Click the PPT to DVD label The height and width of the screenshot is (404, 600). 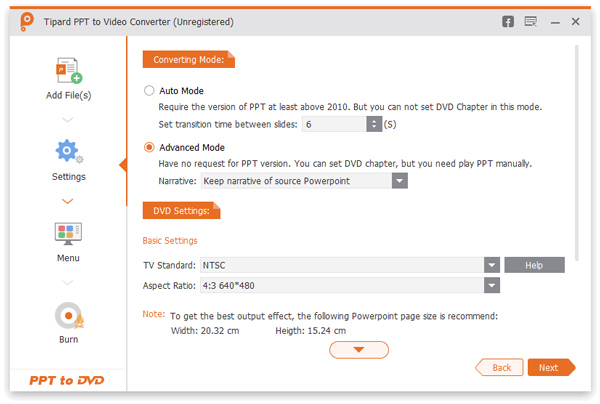tap(67, 380)
